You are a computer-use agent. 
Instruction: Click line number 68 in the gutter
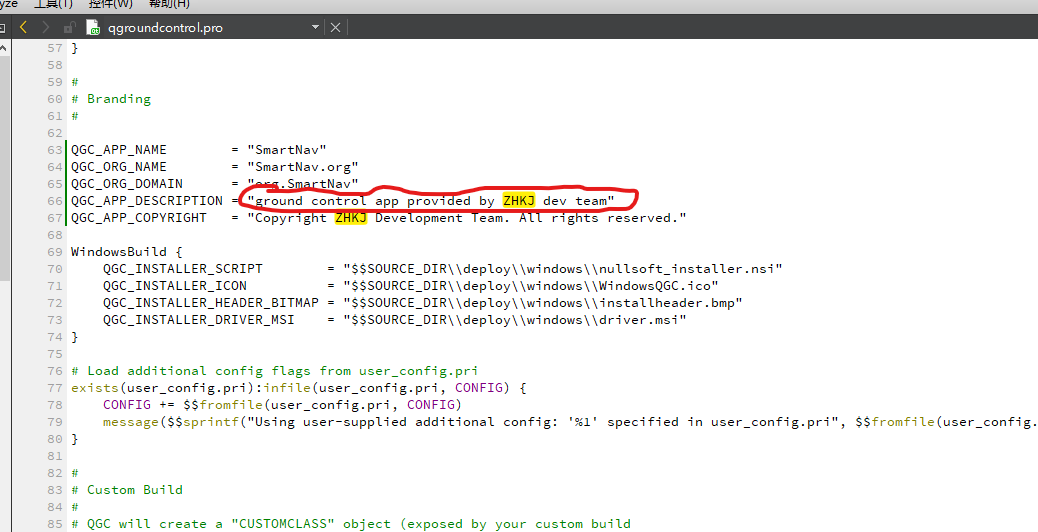(x=55, y=234)
